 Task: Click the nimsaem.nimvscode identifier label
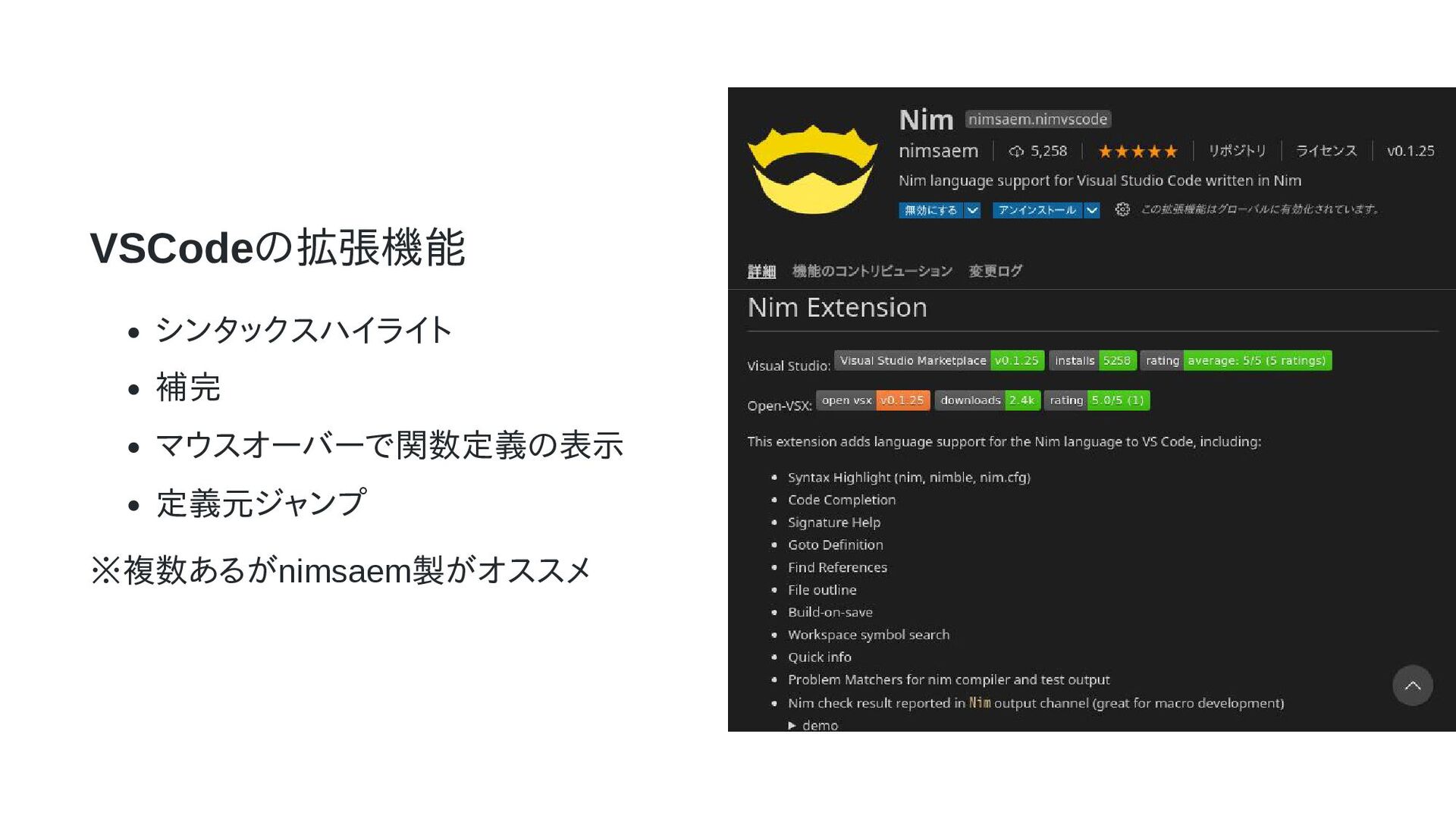coord(1038,119)
